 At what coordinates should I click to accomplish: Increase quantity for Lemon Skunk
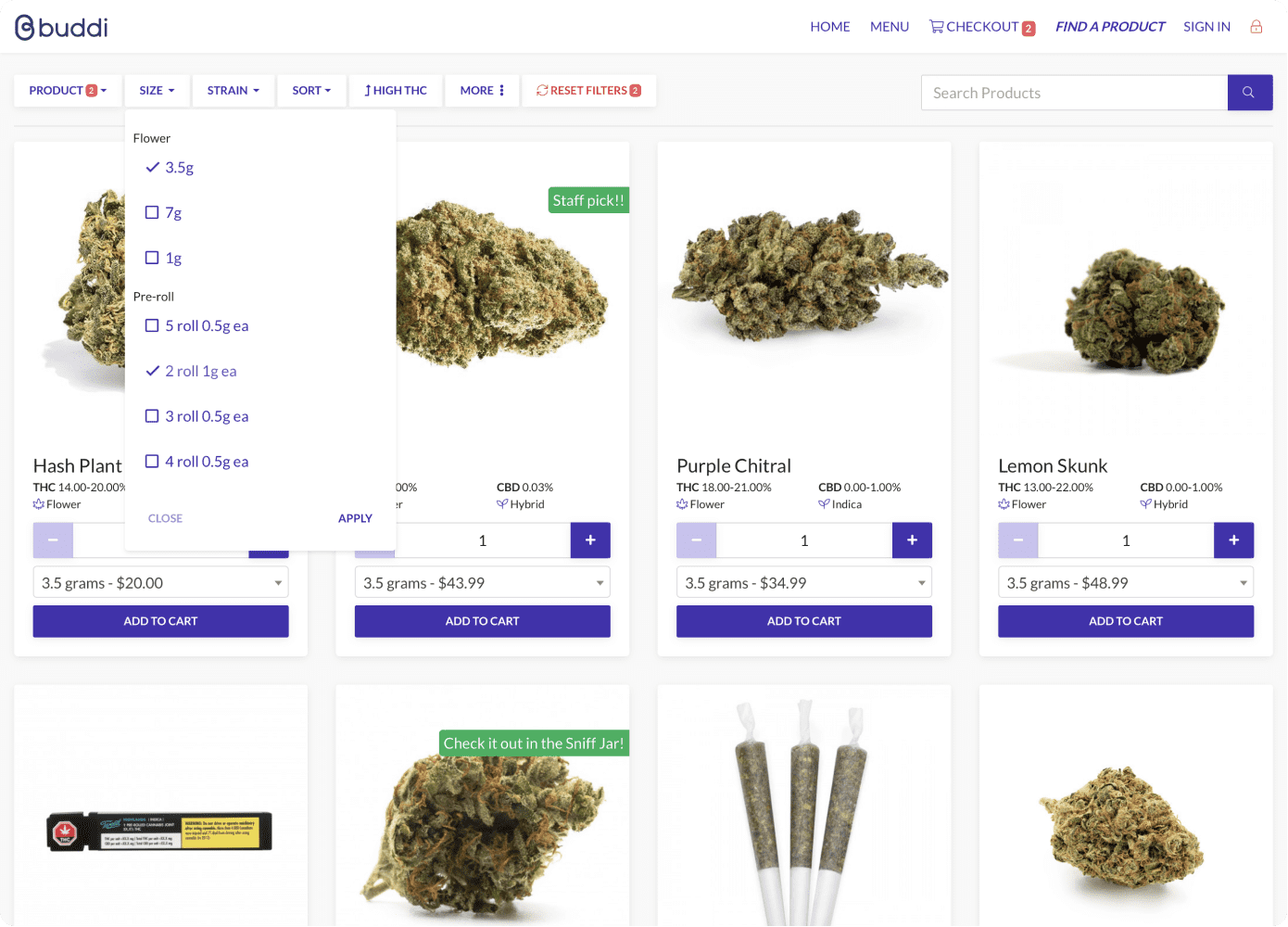point(1233,540)
